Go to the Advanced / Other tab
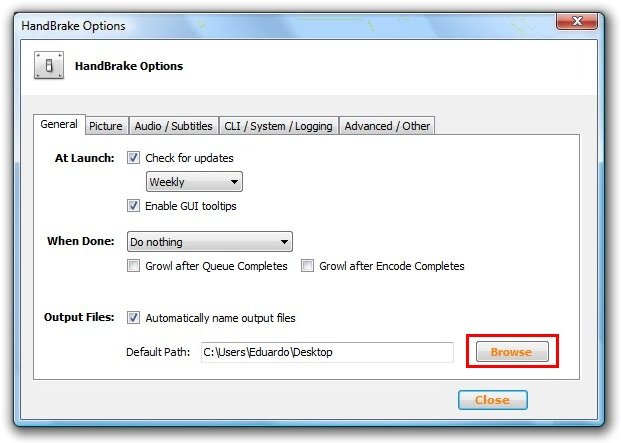This screenshot has height=443, width=621. pos(387,126)
